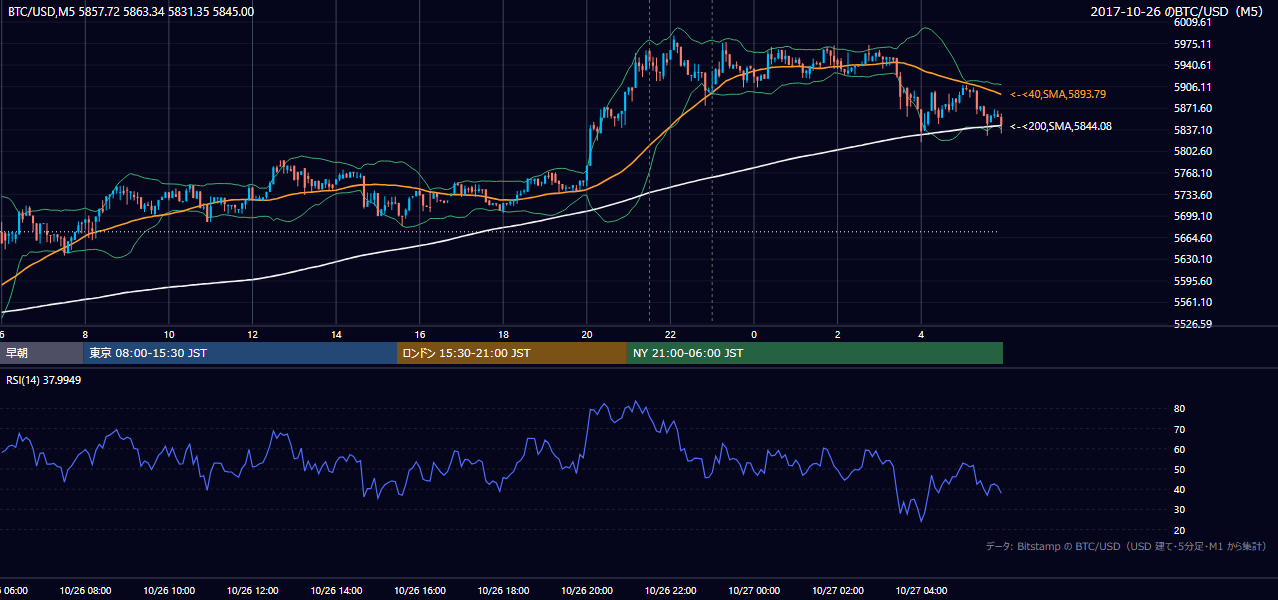This screenshot has width=1278, height=600.
Task: Click hour tick 8 under price chart
Action: pyautogui.click(x=86, y=335)
